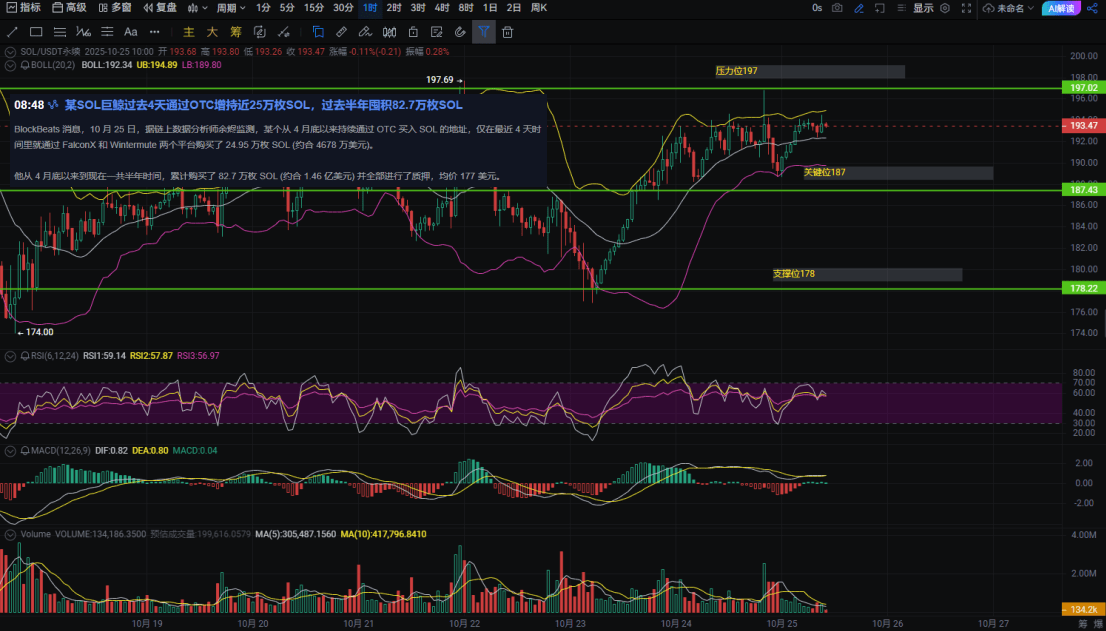Expand the candlestick chart type dropdown
The width and height of the screenshot is (1106, 631).
pos(197,8)
